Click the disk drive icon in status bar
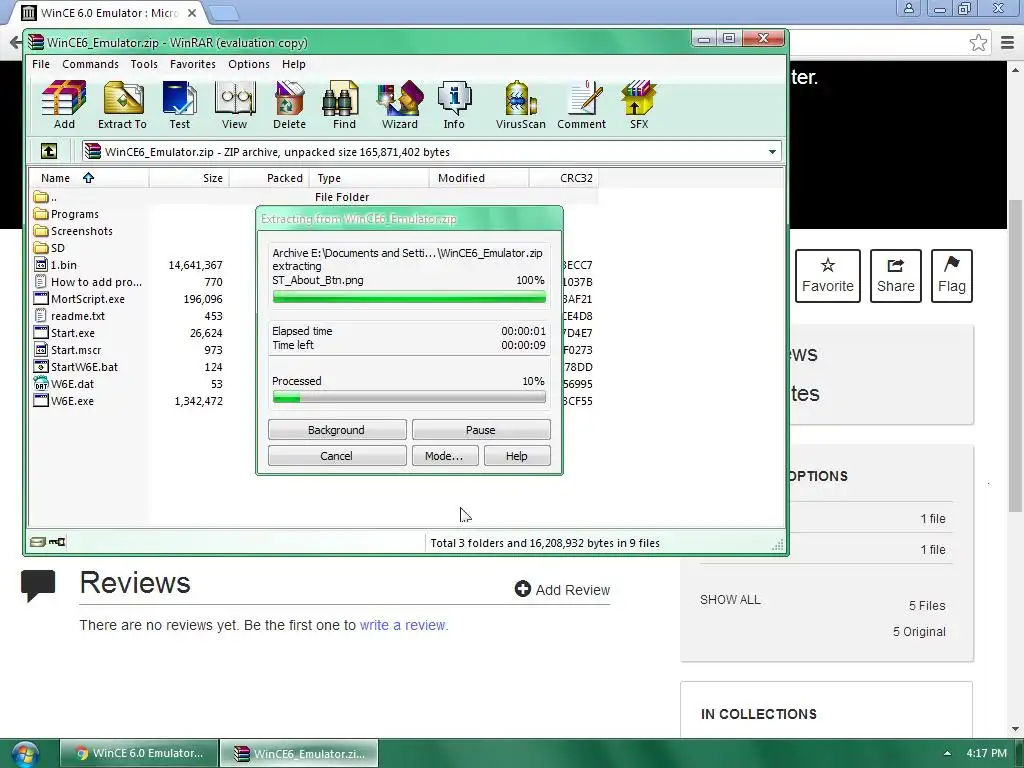The image size is (1024, 768). [38, 542]
